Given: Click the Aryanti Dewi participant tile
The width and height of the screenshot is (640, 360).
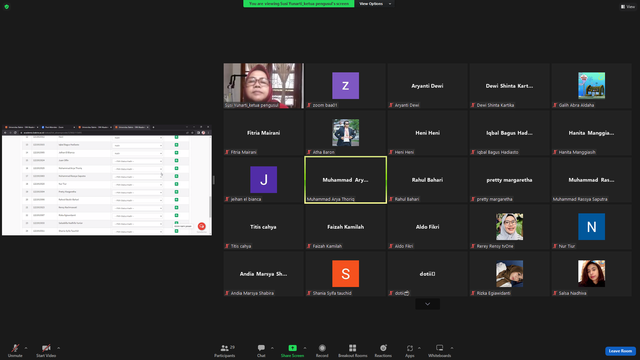Looking at the screenshot, I should tap(427, 86).
